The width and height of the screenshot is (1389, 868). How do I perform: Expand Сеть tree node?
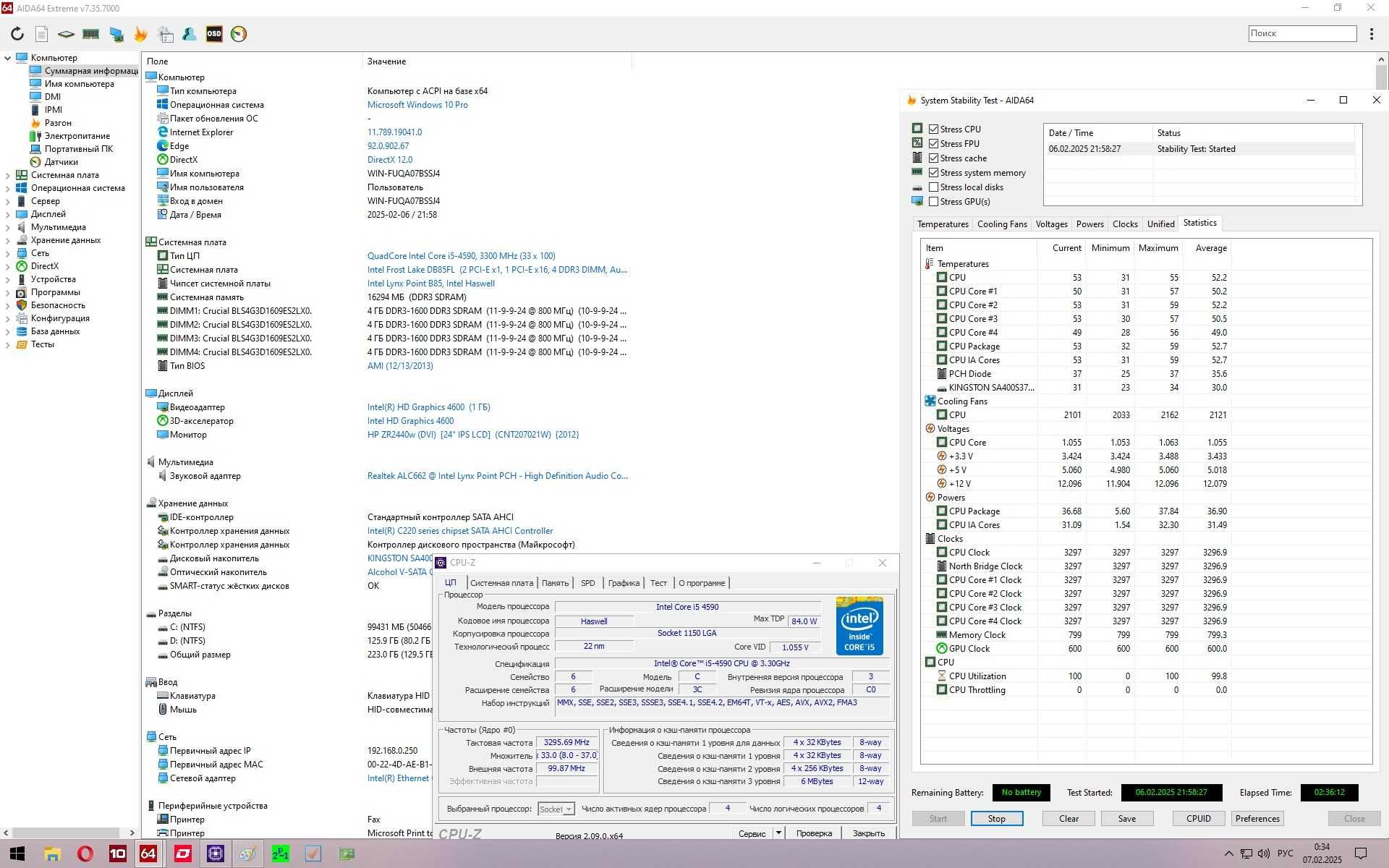coord(8,253)
